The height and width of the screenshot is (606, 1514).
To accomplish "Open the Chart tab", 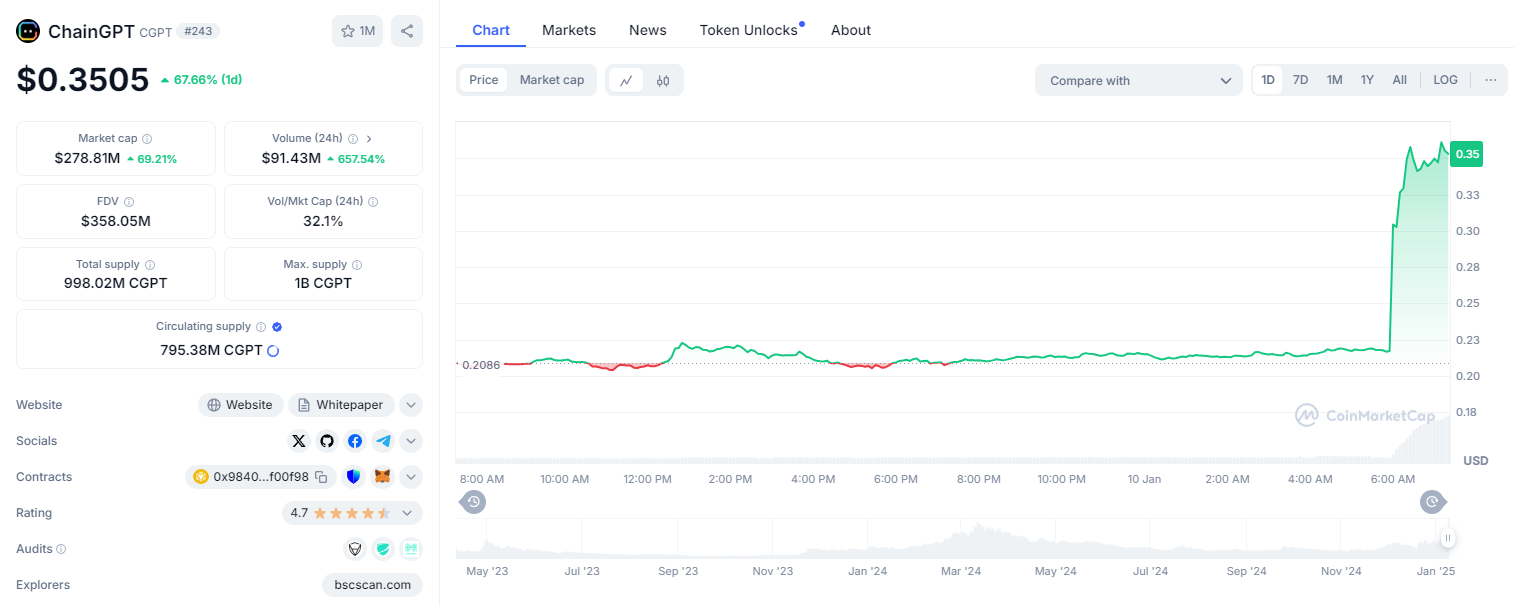I will [x=491, y=30].
